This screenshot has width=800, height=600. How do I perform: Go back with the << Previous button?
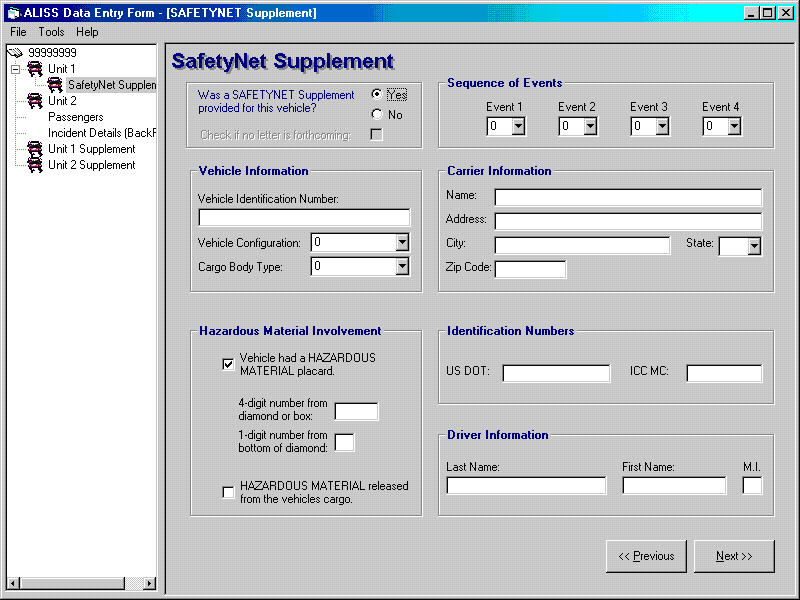(646, 556)
